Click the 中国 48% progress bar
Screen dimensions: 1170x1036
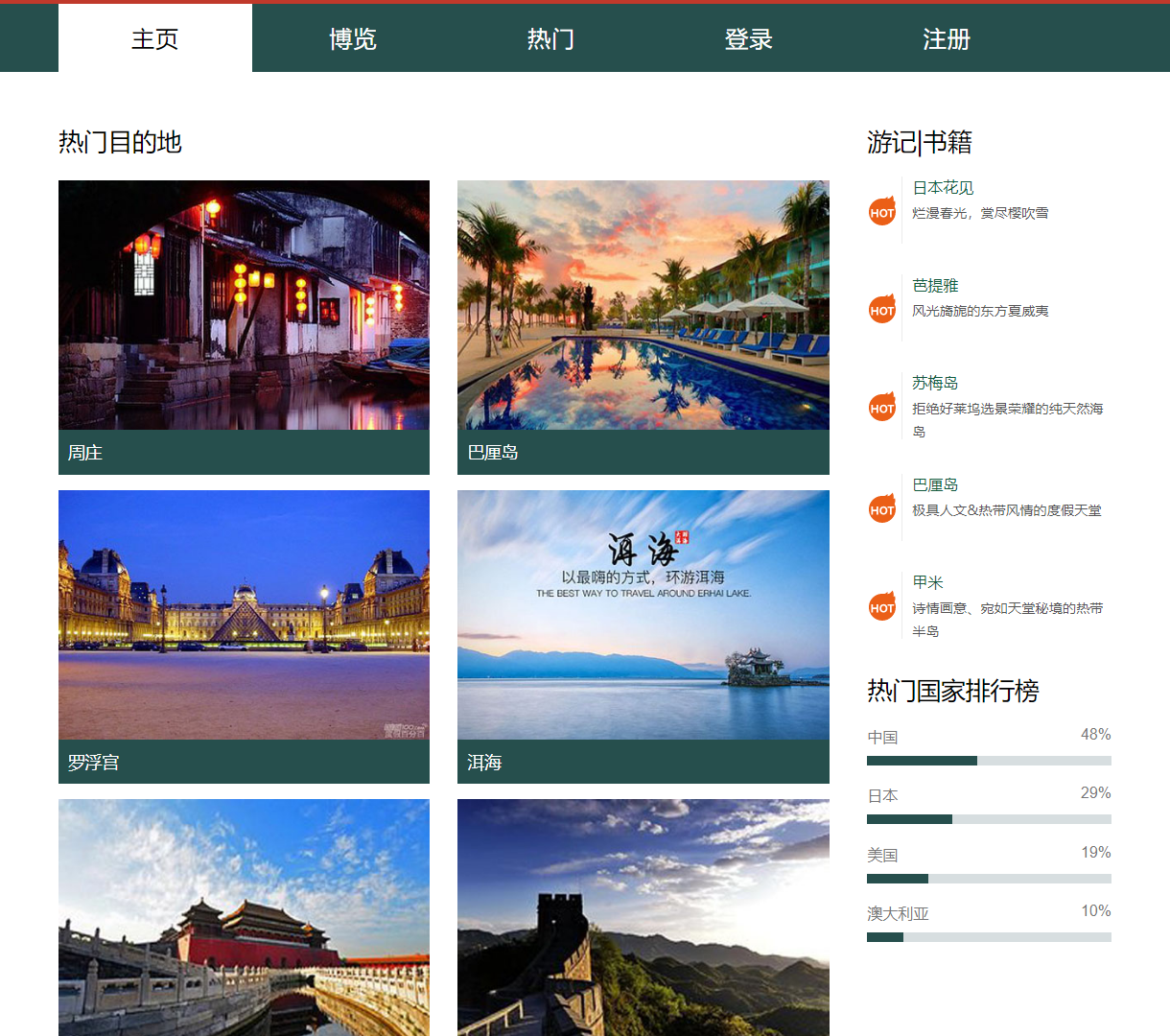(x=989, y=760)
